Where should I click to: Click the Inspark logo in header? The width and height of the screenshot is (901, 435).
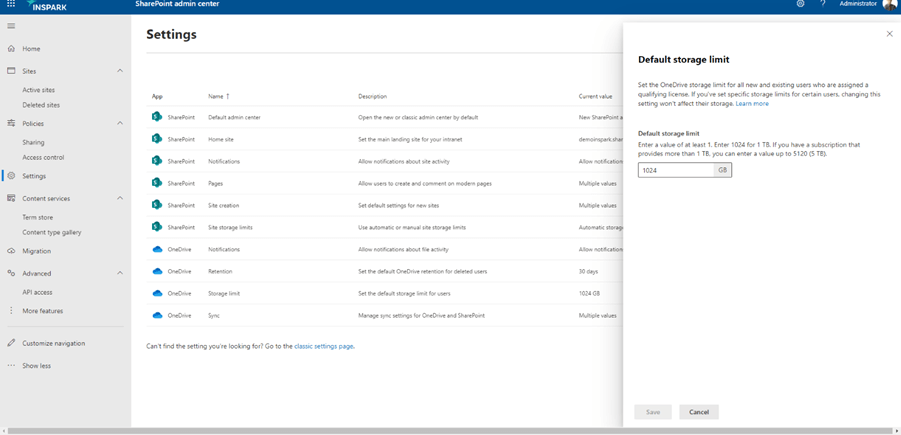47,5
